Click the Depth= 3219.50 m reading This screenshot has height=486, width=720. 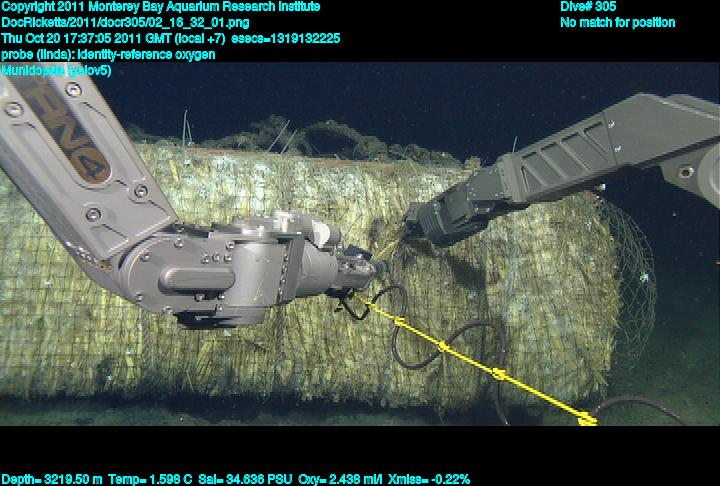click(51, 480)
